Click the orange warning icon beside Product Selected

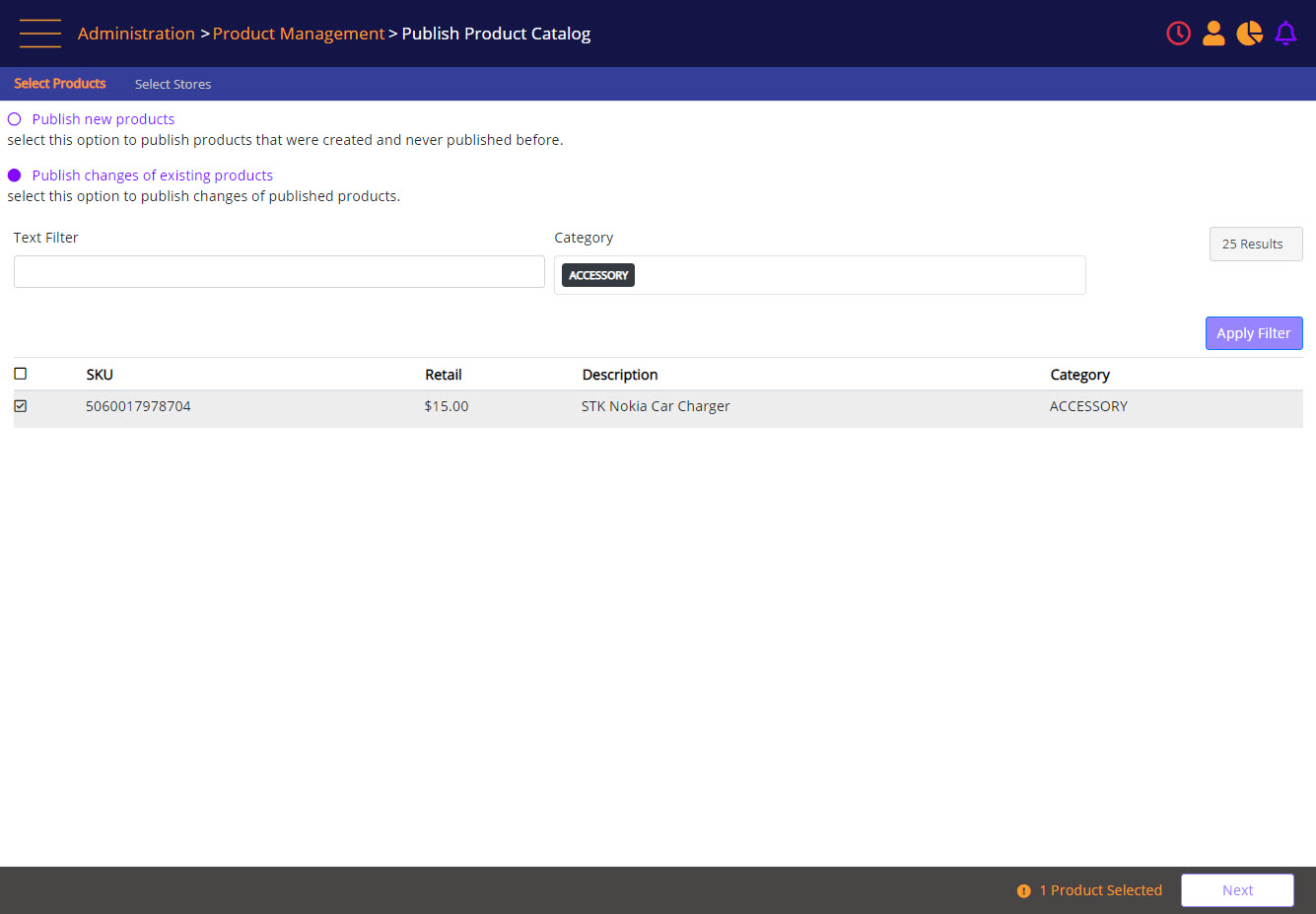coord(1023,890)
